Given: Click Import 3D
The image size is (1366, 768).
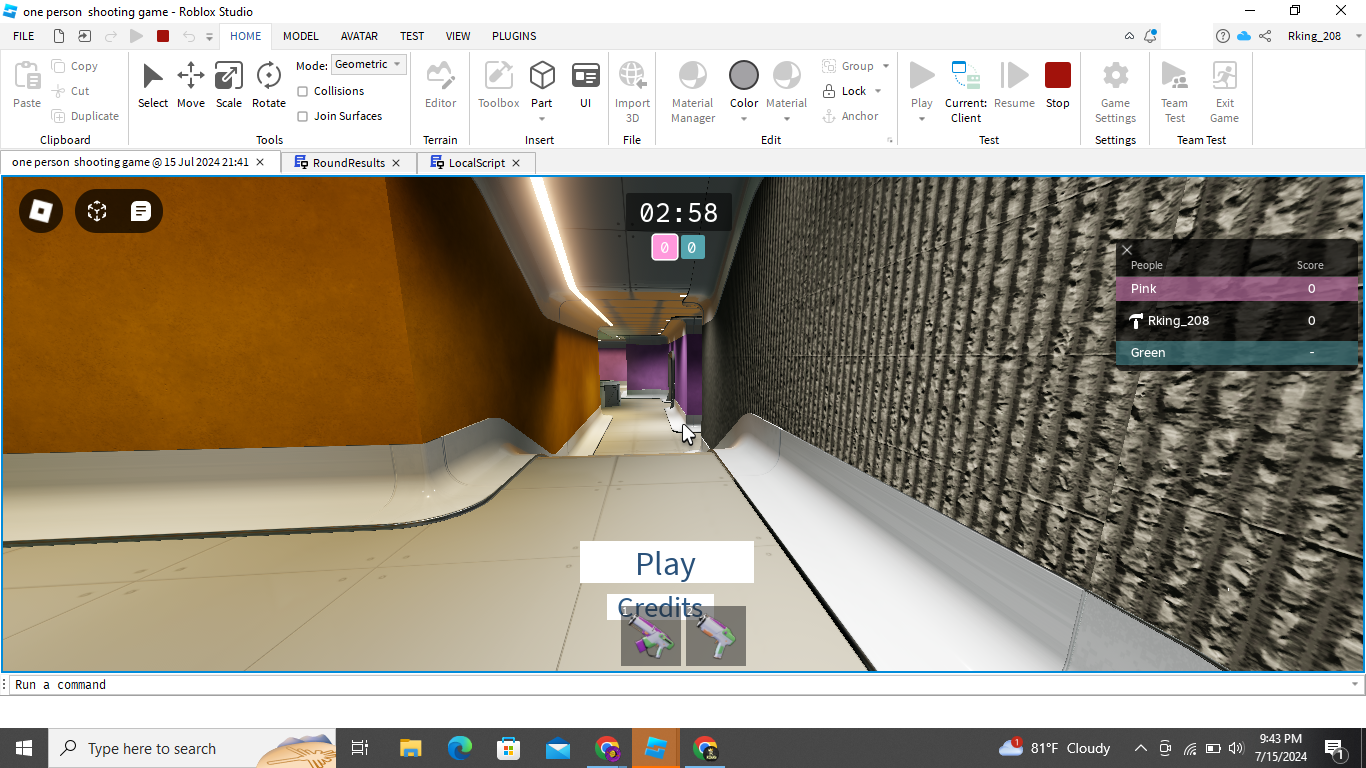Looking at the screenshot, I should click(632, 92).
